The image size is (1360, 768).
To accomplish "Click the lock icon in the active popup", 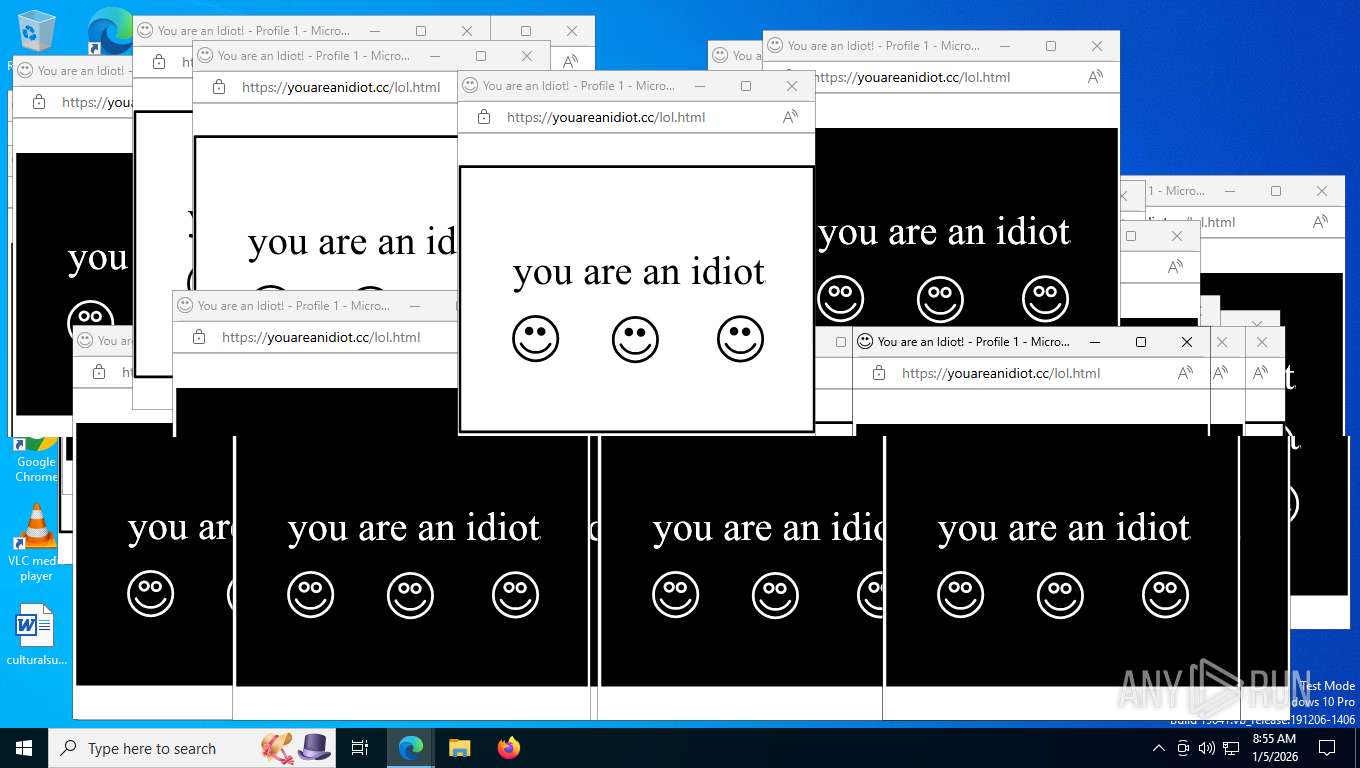I will [879, 373].
